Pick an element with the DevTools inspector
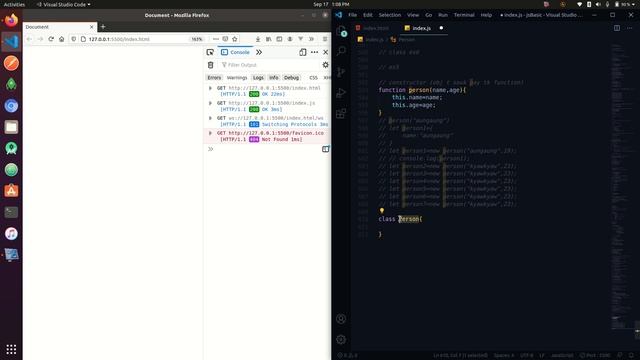The image size is (640, 360). [x=210, y=52]
